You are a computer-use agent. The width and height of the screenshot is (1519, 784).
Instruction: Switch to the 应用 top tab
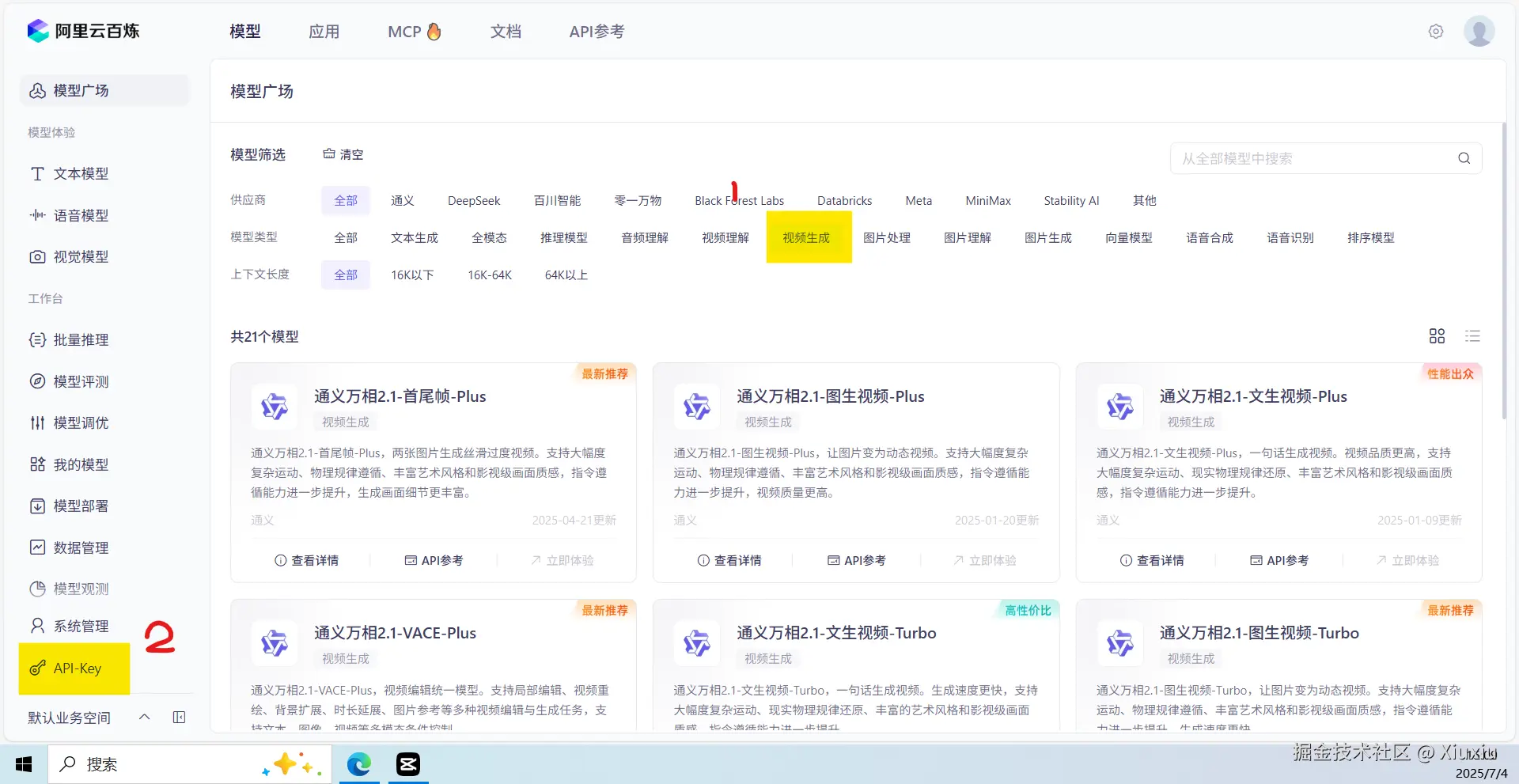[x=324, y=32]
